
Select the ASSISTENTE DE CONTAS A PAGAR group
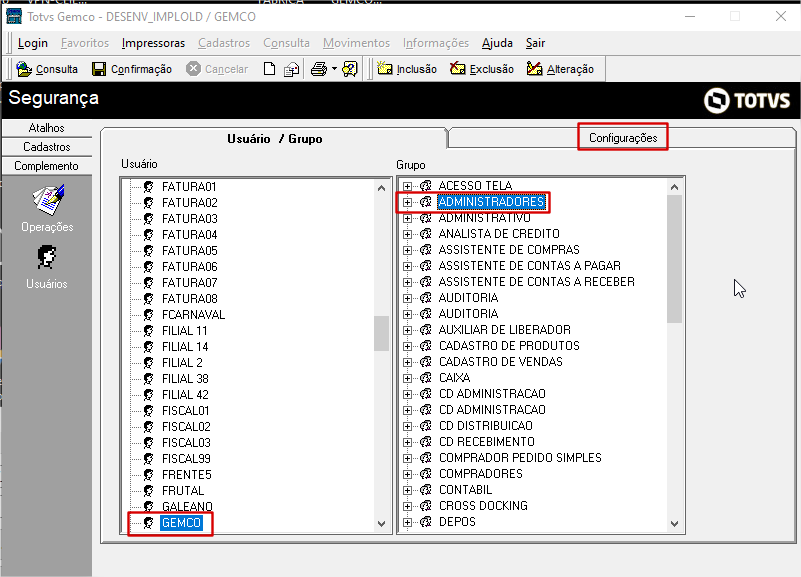coord(530,266)
